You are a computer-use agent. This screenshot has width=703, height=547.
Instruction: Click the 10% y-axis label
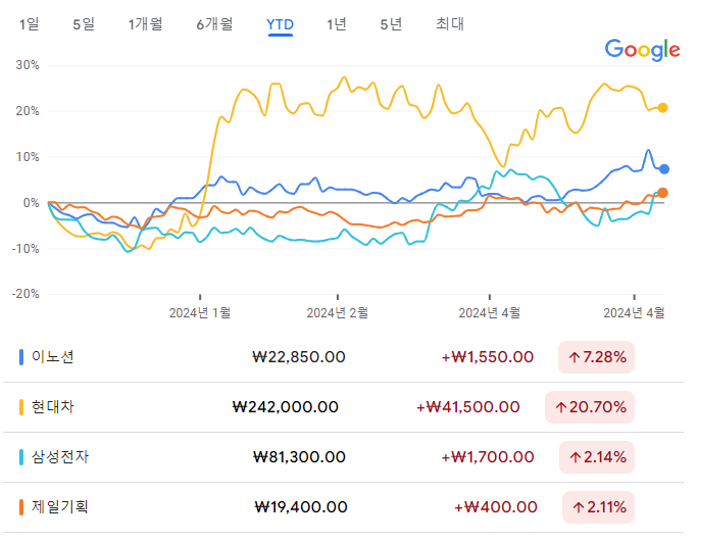point(27,157)
